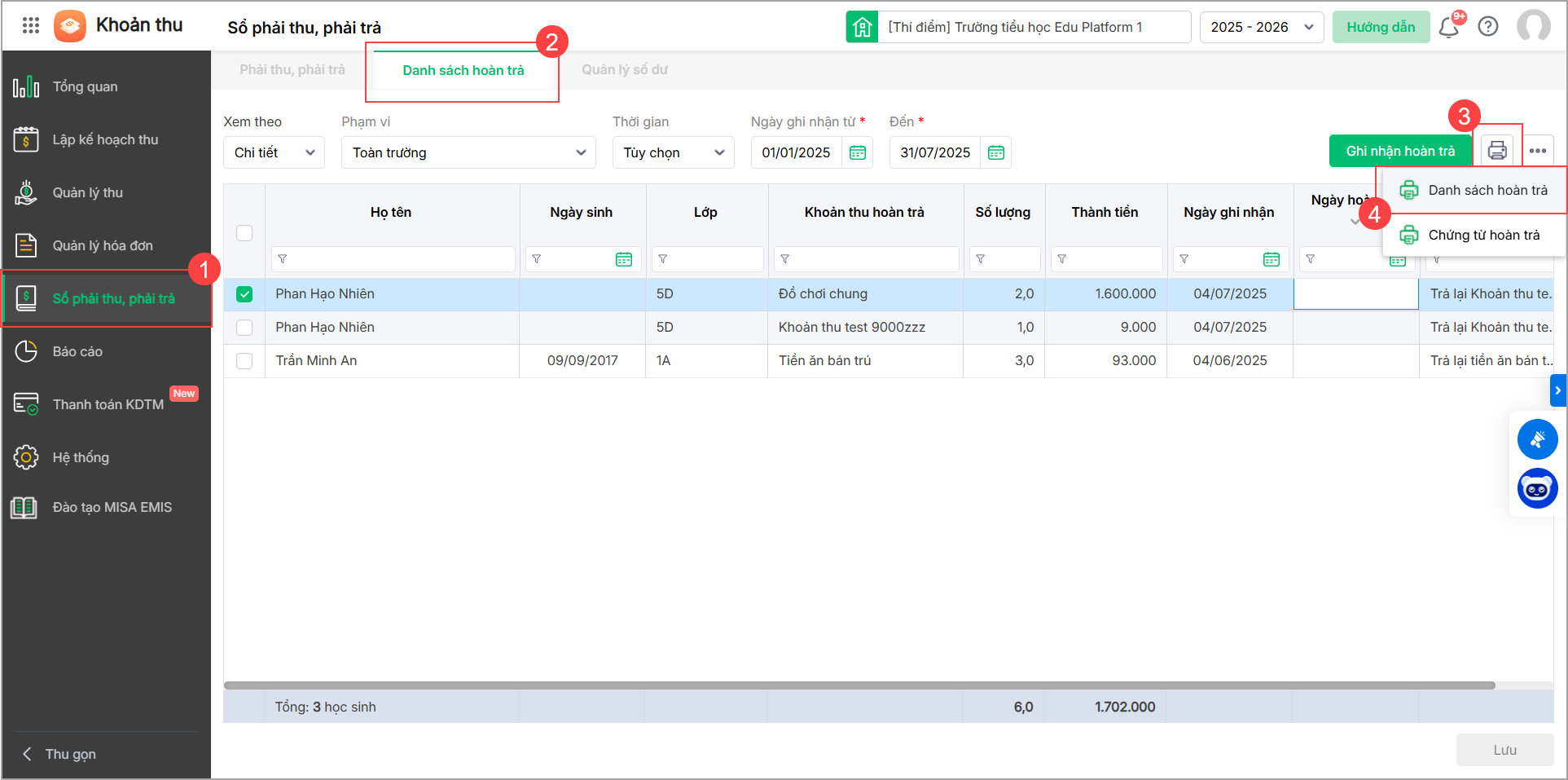Click the Ngày ghi nhận cell 04/06/2025
Screen dimensions: 1568x780
coord(1230,361)
